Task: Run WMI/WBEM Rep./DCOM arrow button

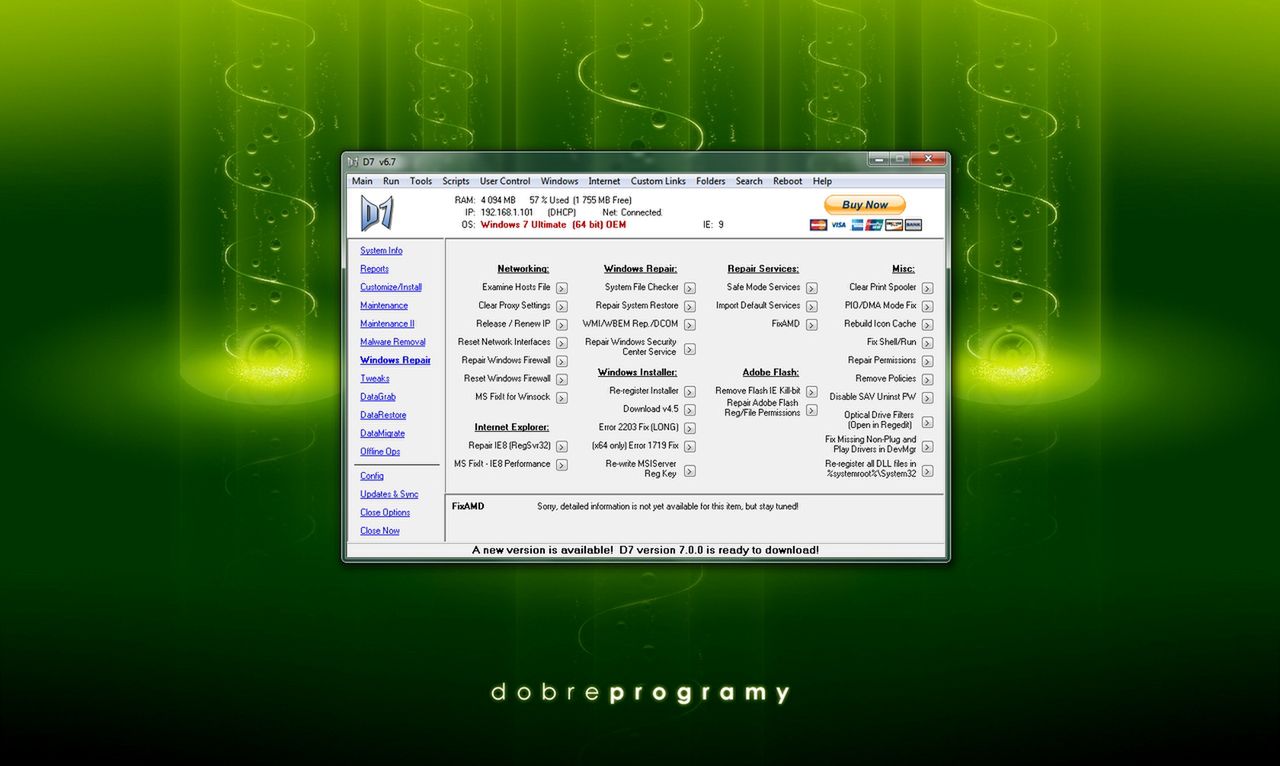Action: click(689, 325)
